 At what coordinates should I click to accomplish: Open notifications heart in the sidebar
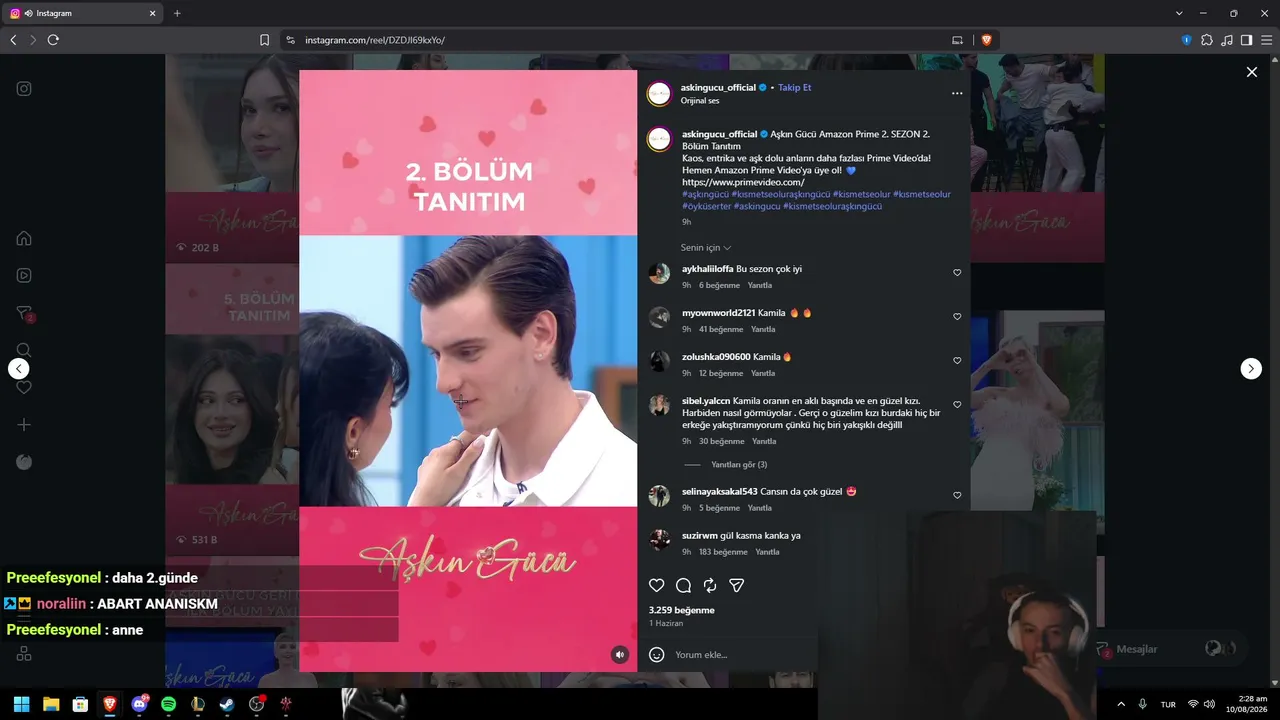[24, 387]
